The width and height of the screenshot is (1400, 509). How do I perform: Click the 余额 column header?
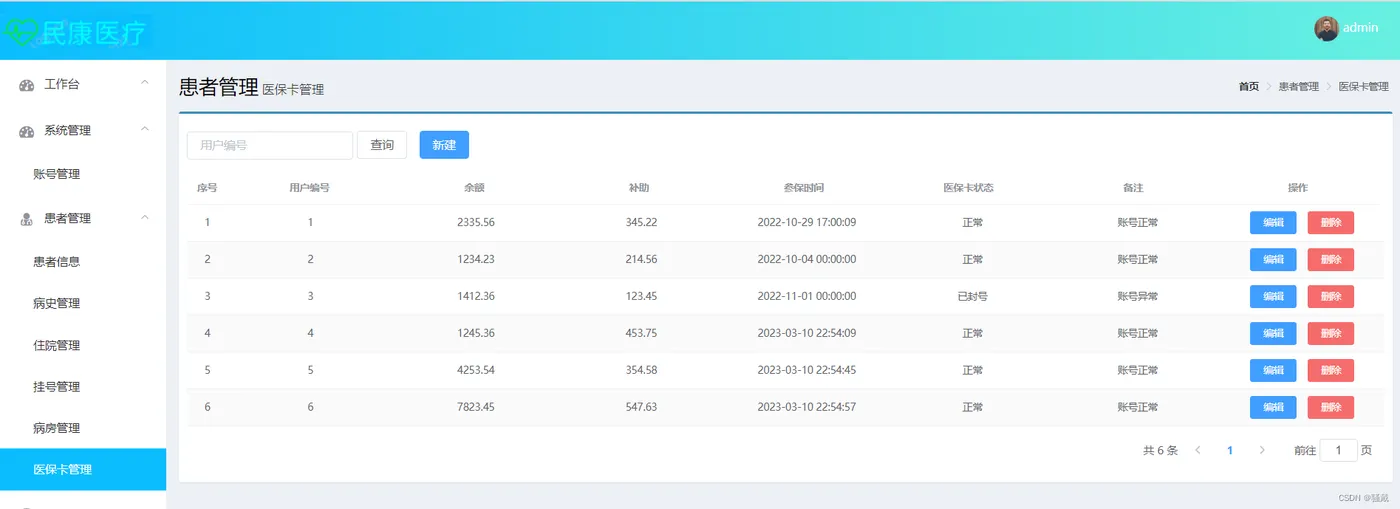click(475, 188)
